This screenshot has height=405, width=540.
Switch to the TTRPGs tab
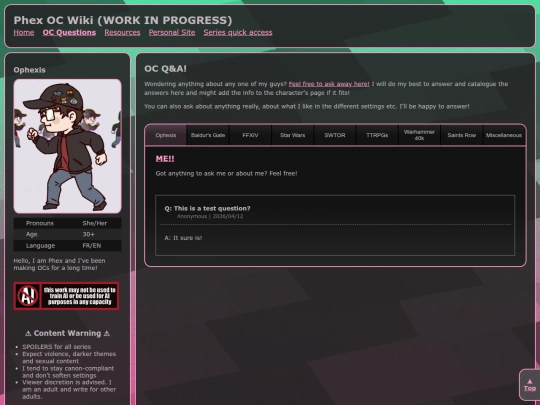click(x=377, y=135)
